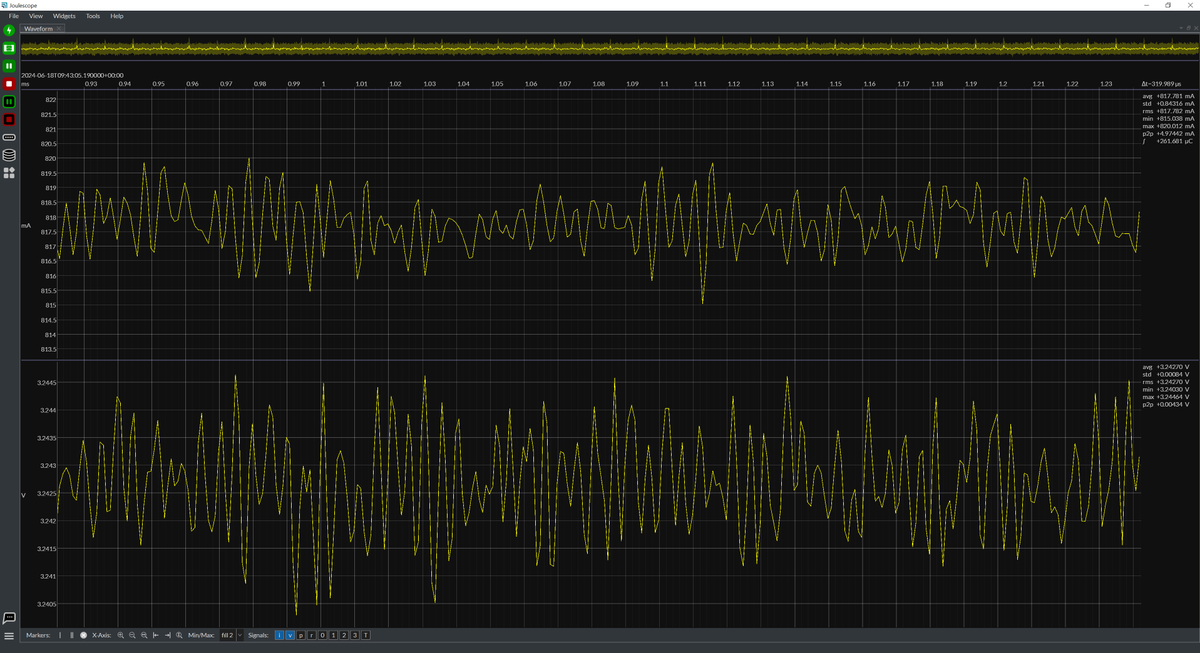
Task: Click the voltage avg +3.24270 V statistic
Action: (x=1168, y=365)
